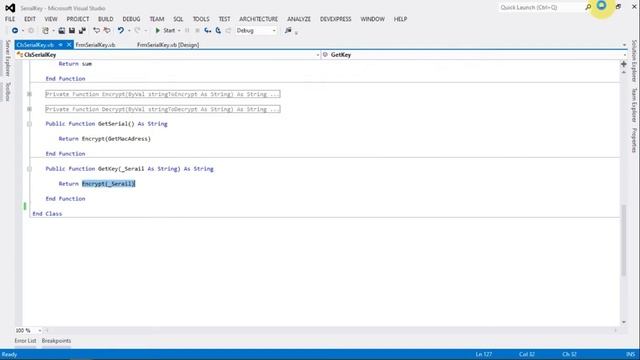Image resolution: width=640 pixels, height=360 pixels.
Task: Open the PROJECT menu
Action: (x=78, y=19)
